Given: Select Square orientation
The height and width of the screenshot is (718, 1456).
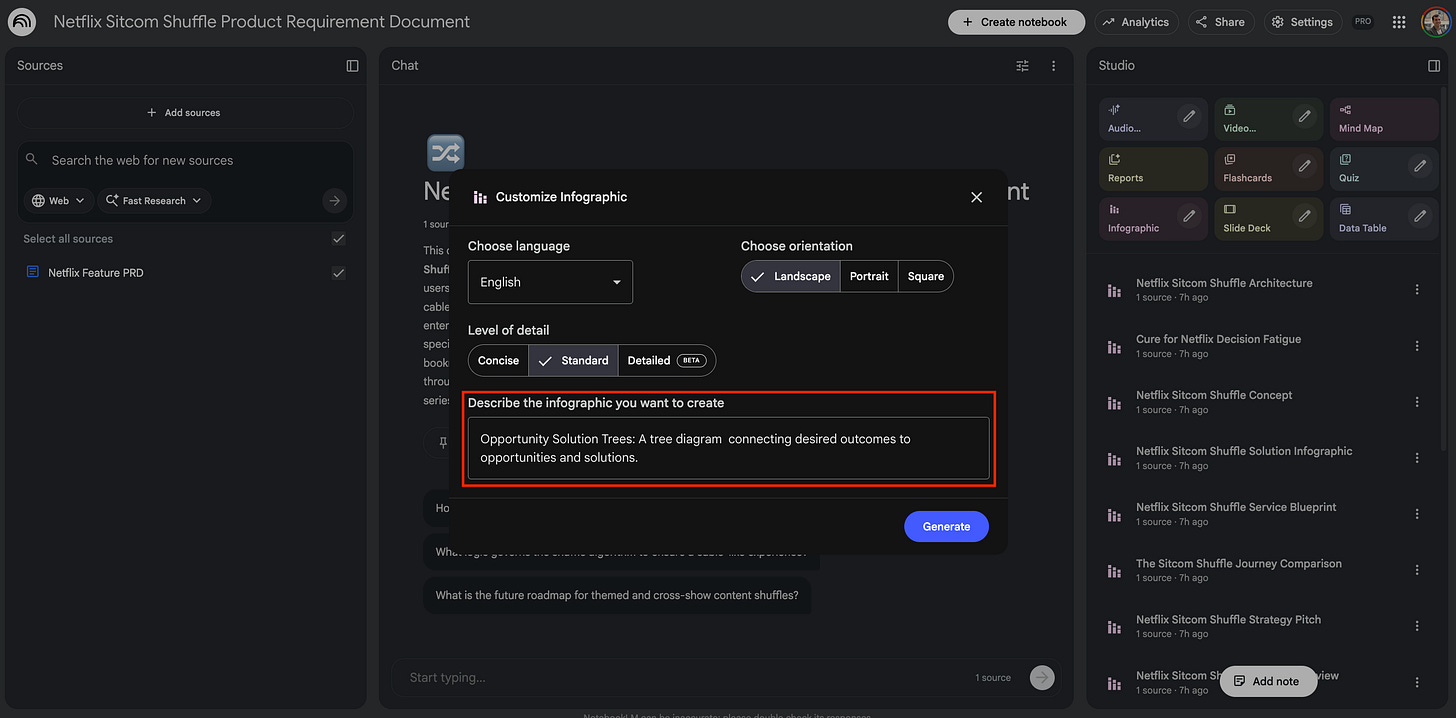Looking at the screenshot, I should [926, 276].
